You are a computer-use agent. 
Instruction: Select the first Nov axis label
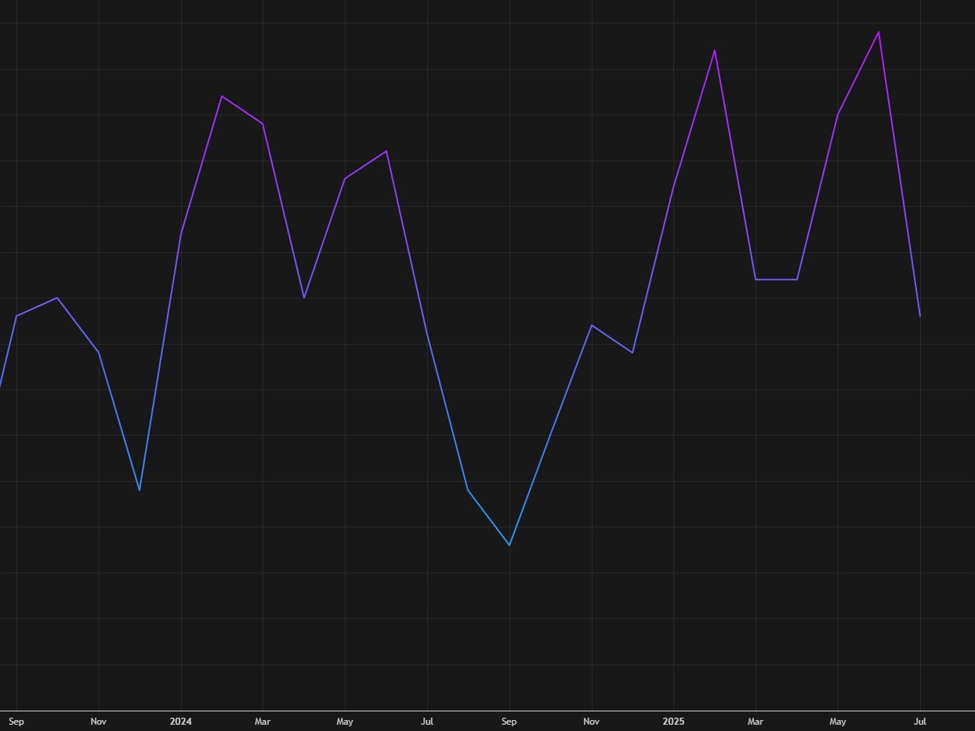coord(98,721)
